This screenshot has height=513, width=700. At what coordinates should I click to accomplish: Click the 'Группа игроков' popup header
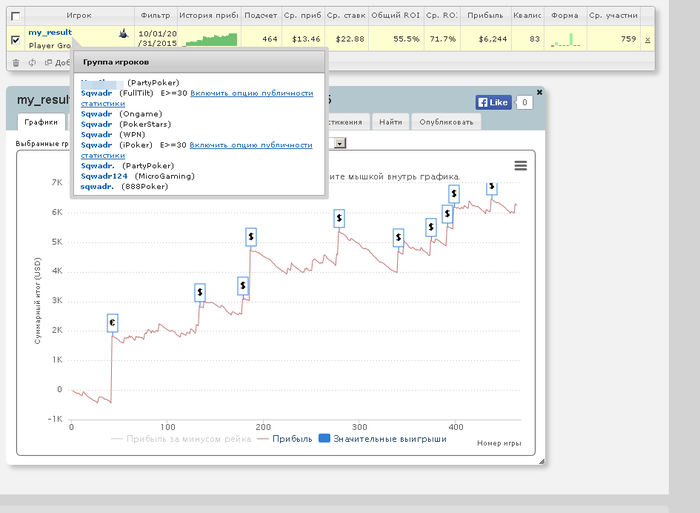click(200, 62)
